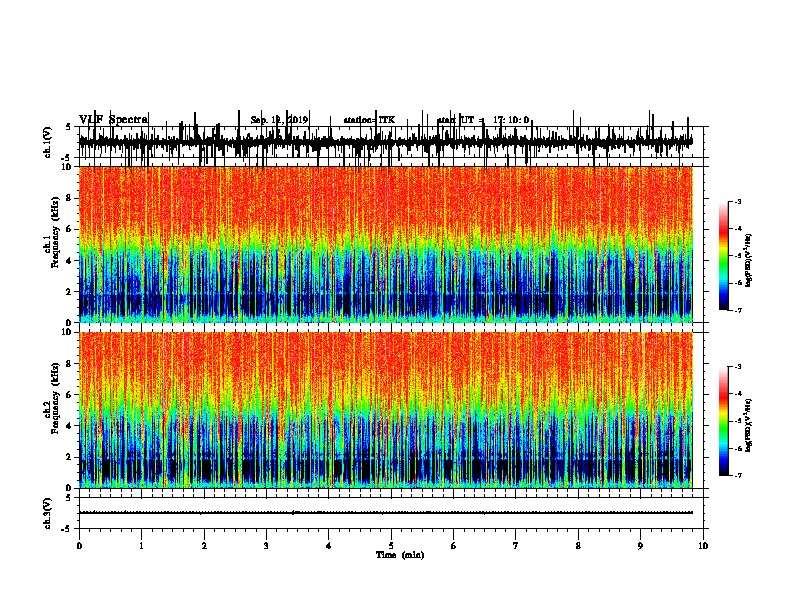792x612 pixels.
Task: Click the 7 tick on the time axis
Action: (x=516, y=546)
